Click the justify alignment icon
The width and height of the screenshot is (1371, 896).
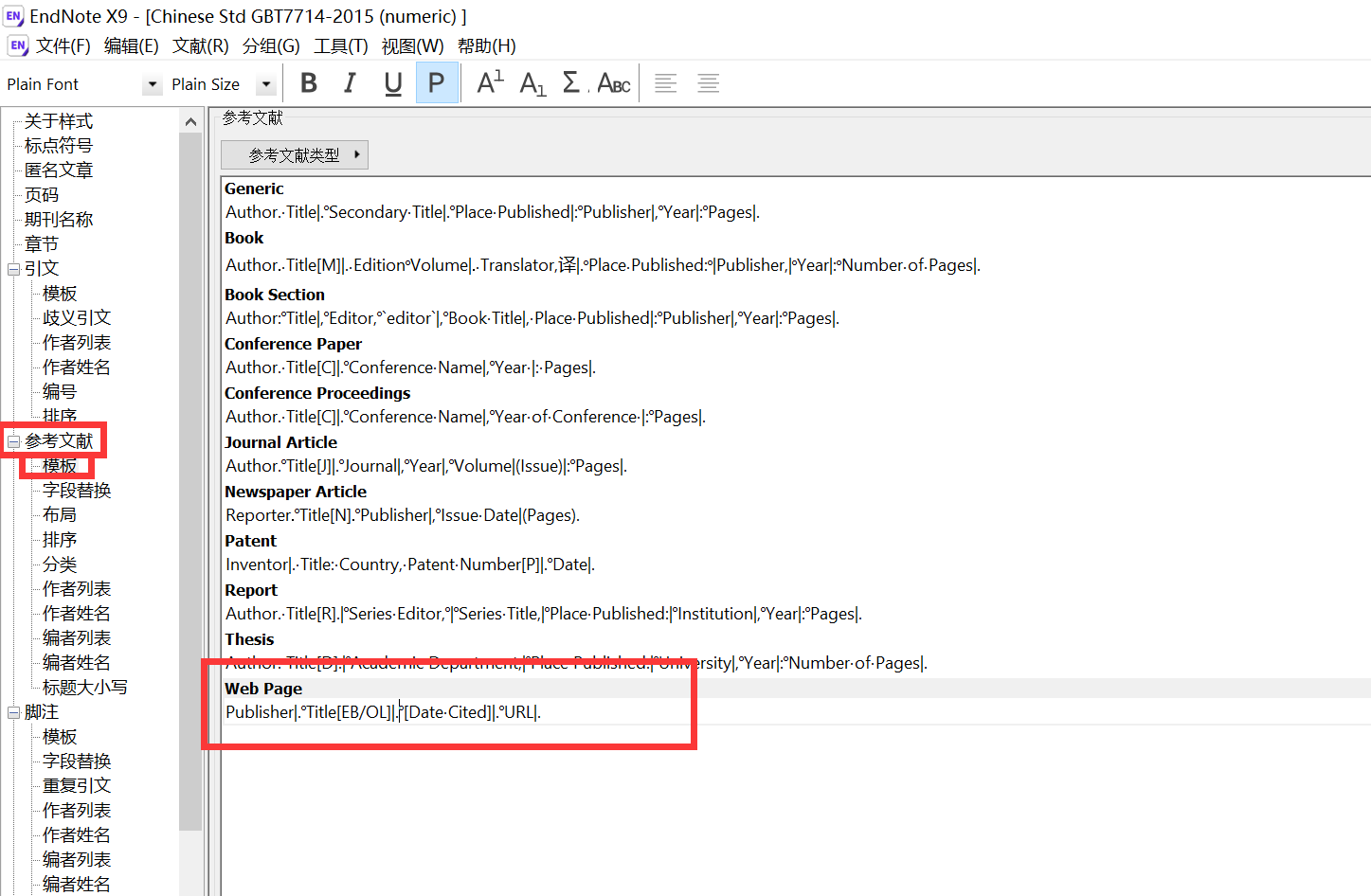(x=708, y=83)
